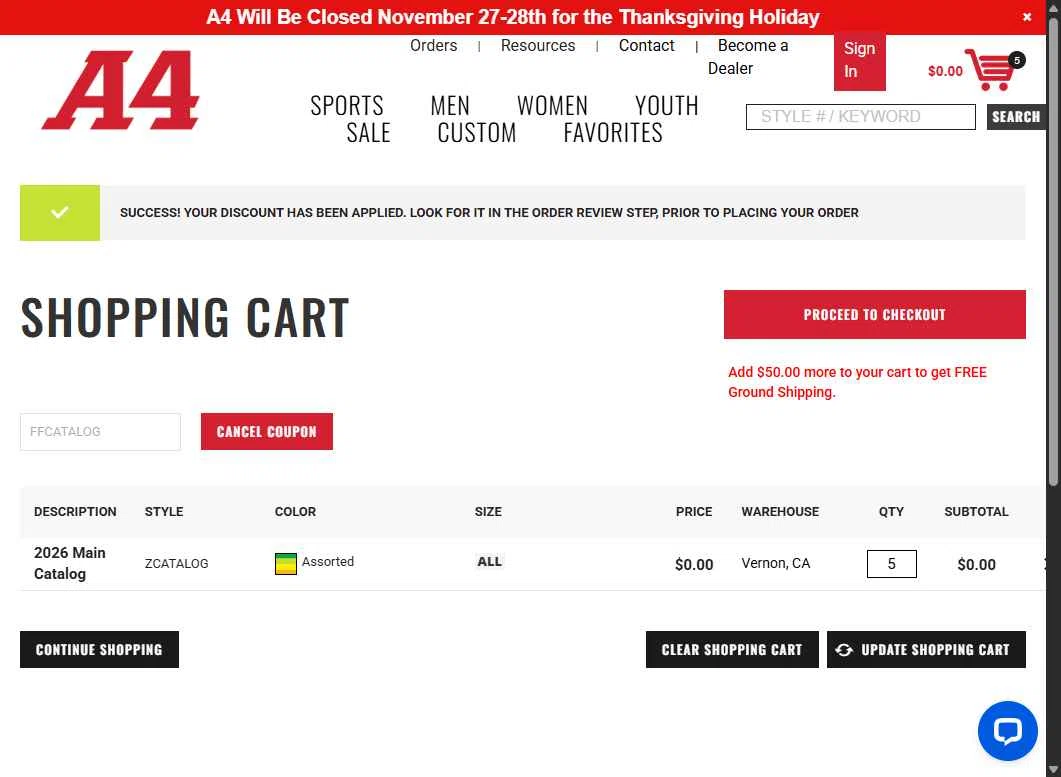Click the Assorted color swatch

pyautogui.click(x=286, y=564)
